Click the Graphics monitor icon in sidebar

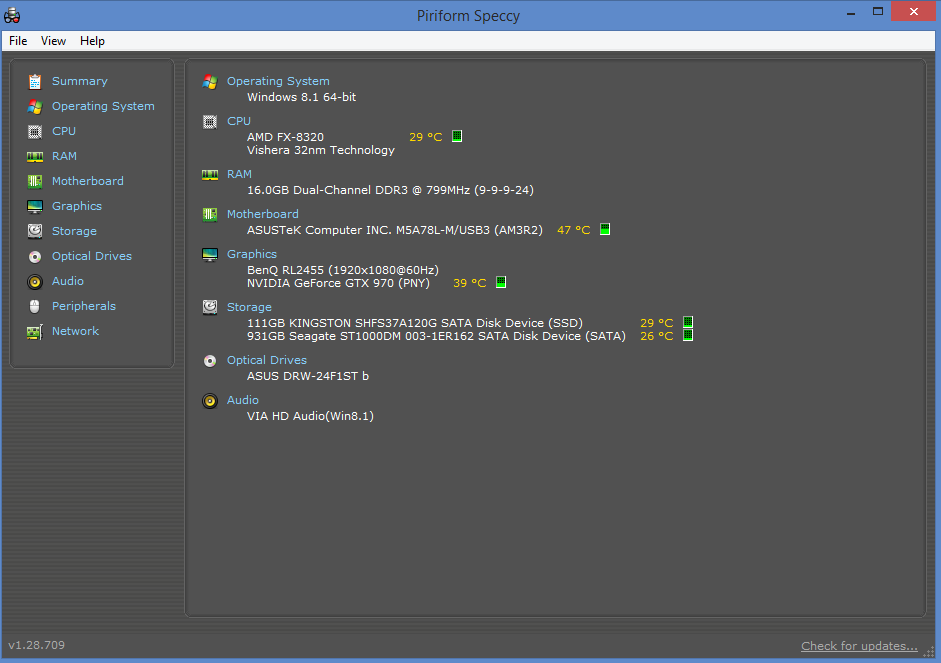coord(35,206)
